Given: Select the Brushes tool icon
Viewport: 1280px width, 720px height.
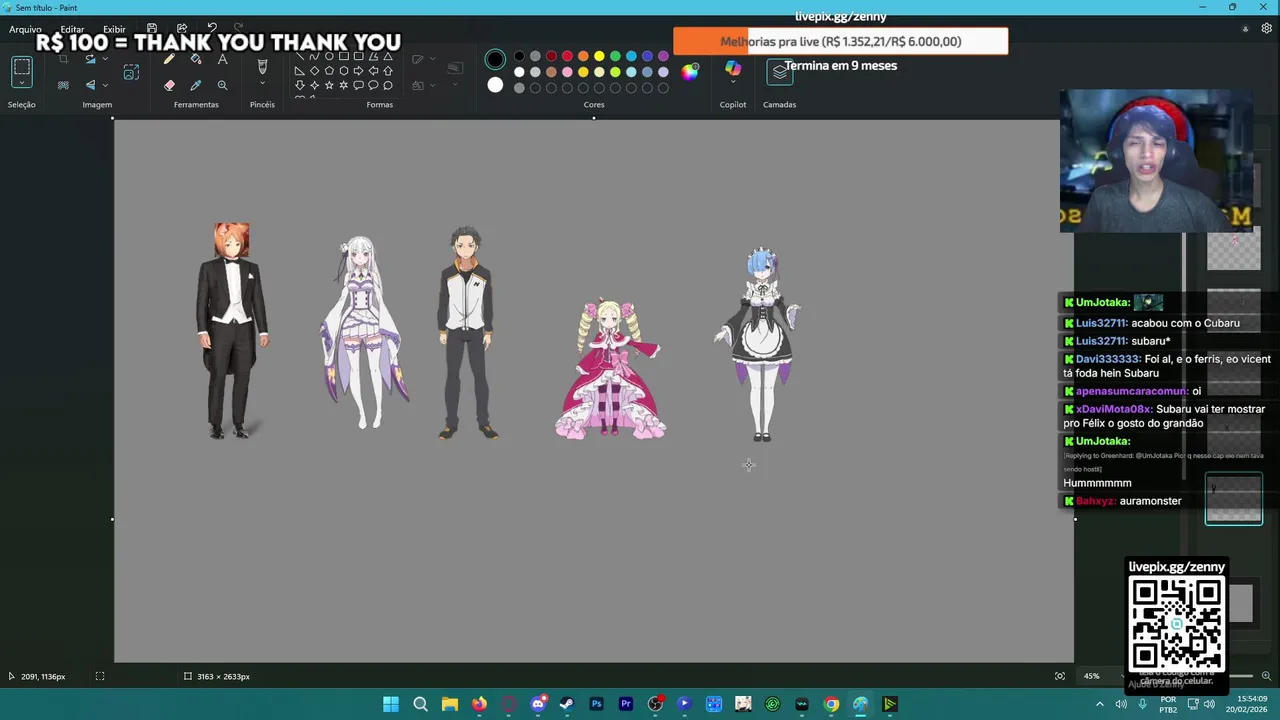Looking at the screenshot, I should coord(262,66).
